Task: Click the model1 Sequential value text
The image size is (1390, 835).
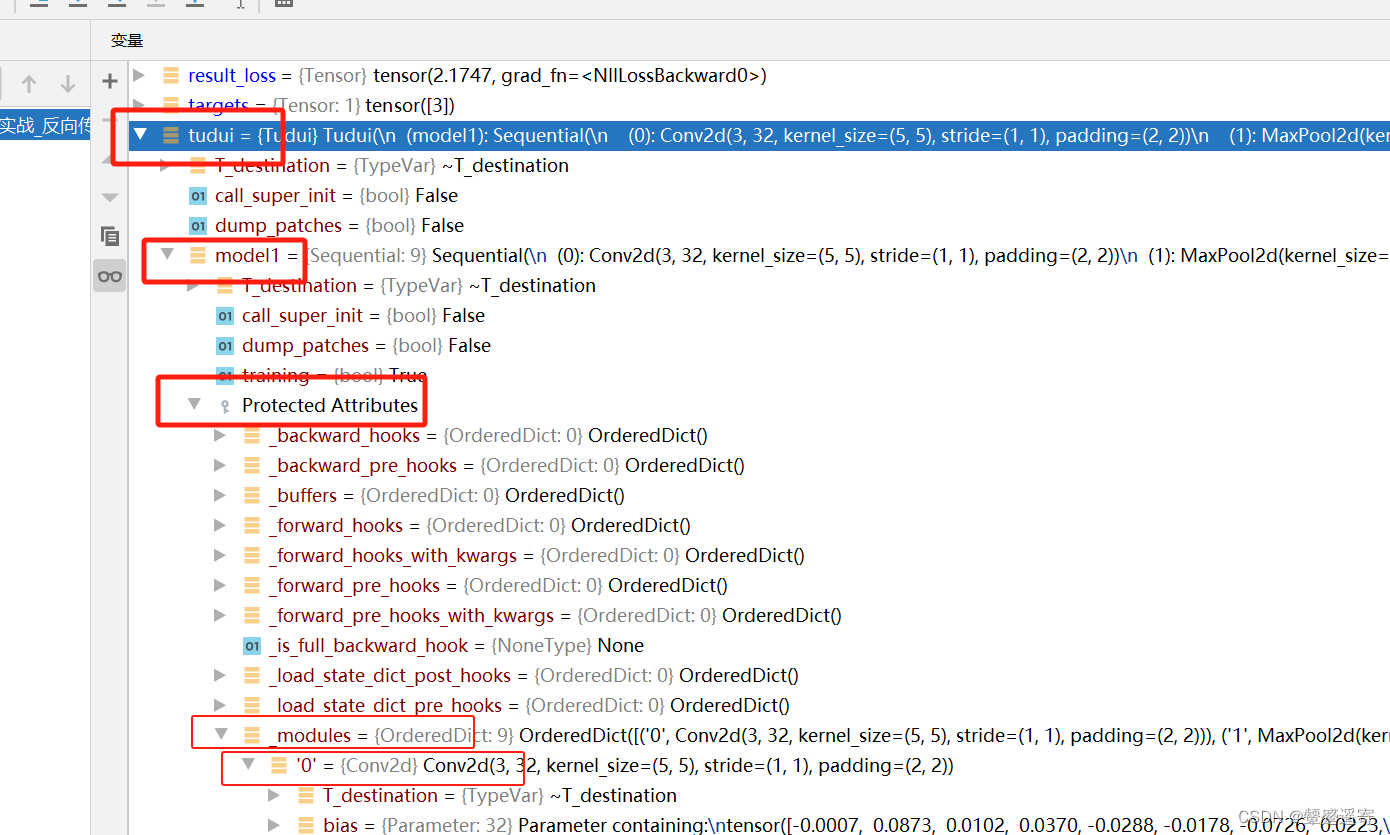Action: point(910,256)
